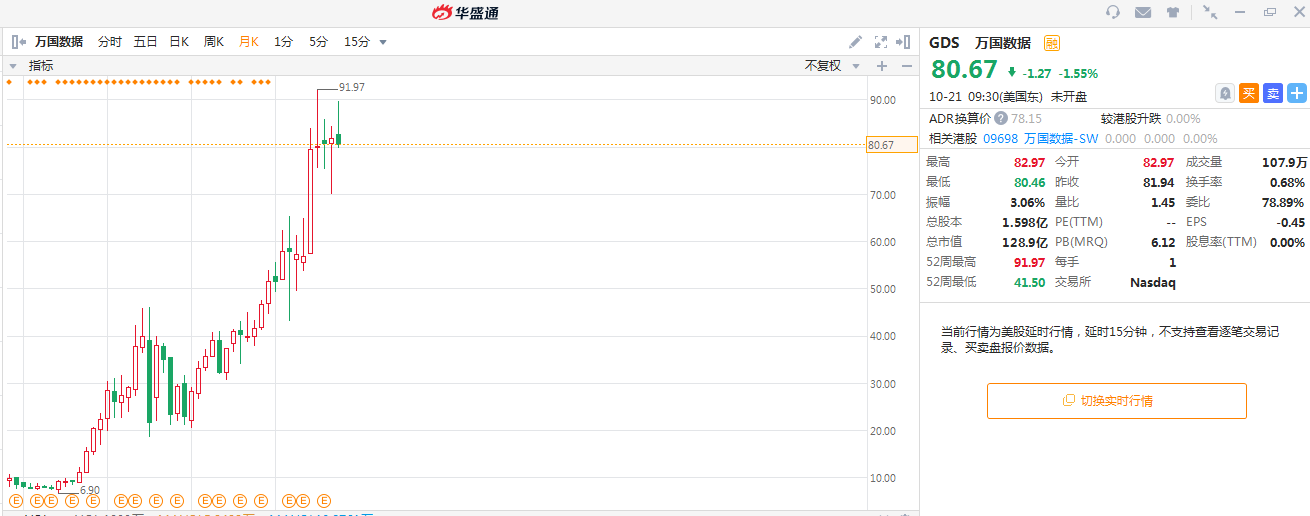
Task: Enter fullscreen chart mode
Action: pyautogui.click(x=881, y=42)
